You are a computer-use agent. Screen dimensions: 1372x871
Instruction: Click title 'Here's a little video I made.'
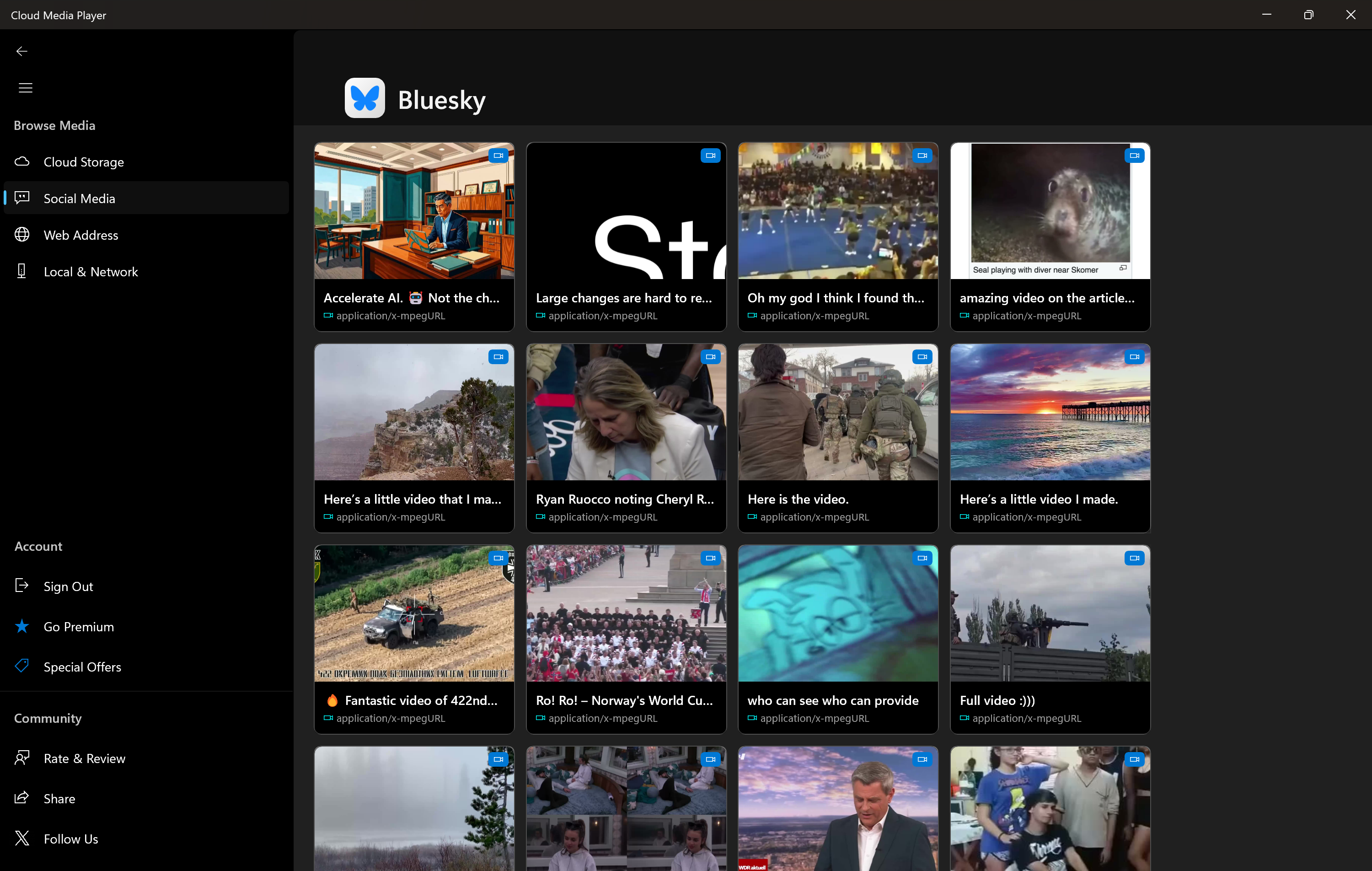point(1039,499)
